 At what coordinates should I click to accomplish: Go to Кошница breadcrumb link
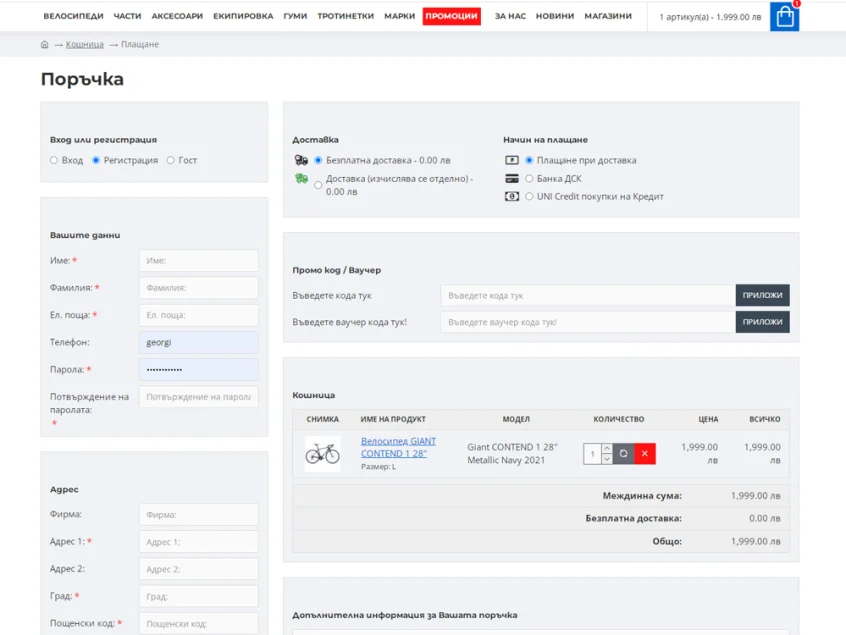point(85,44)
